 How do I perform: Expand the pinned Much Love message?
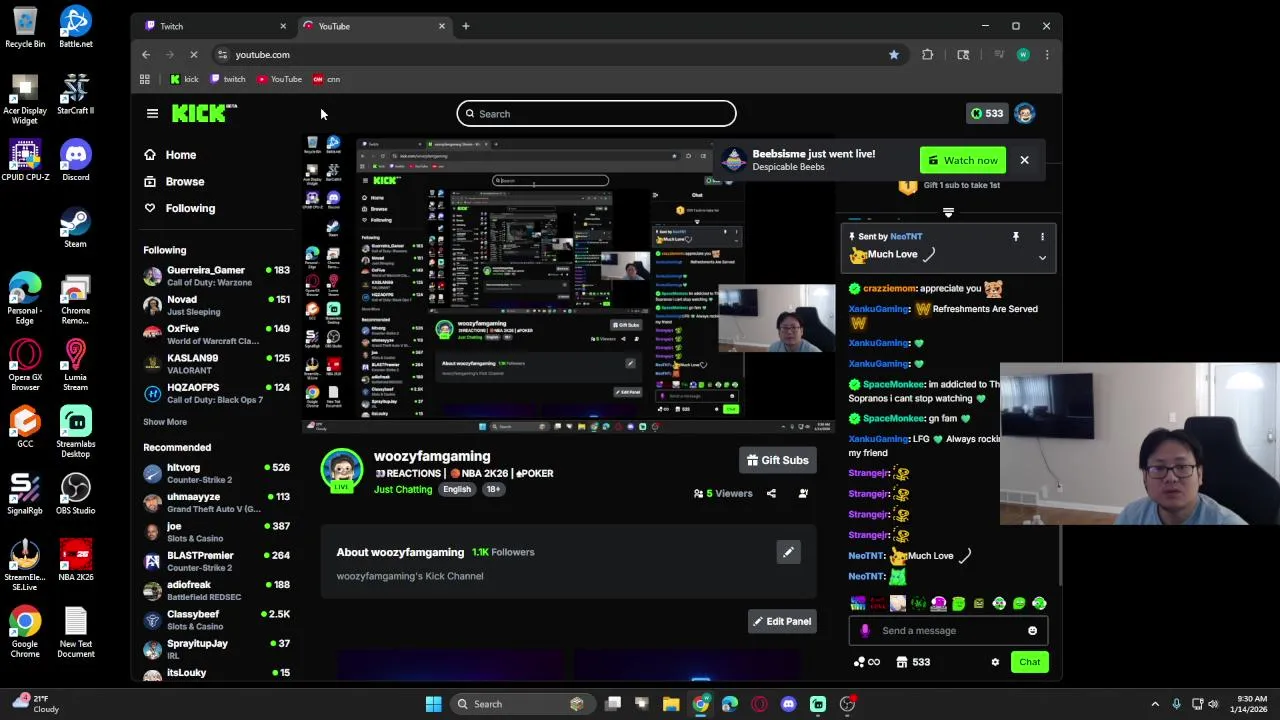1042,258
